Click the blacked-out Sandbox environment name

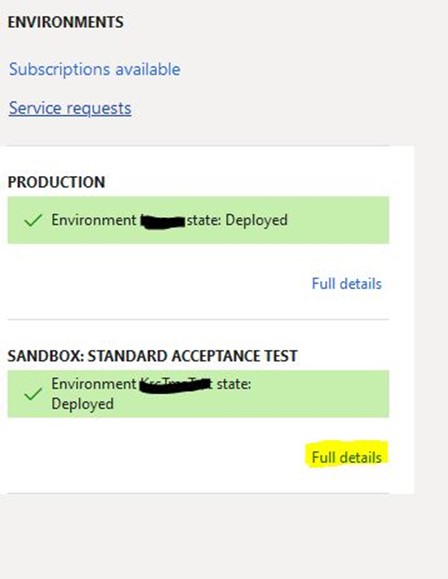coord(176,385)
